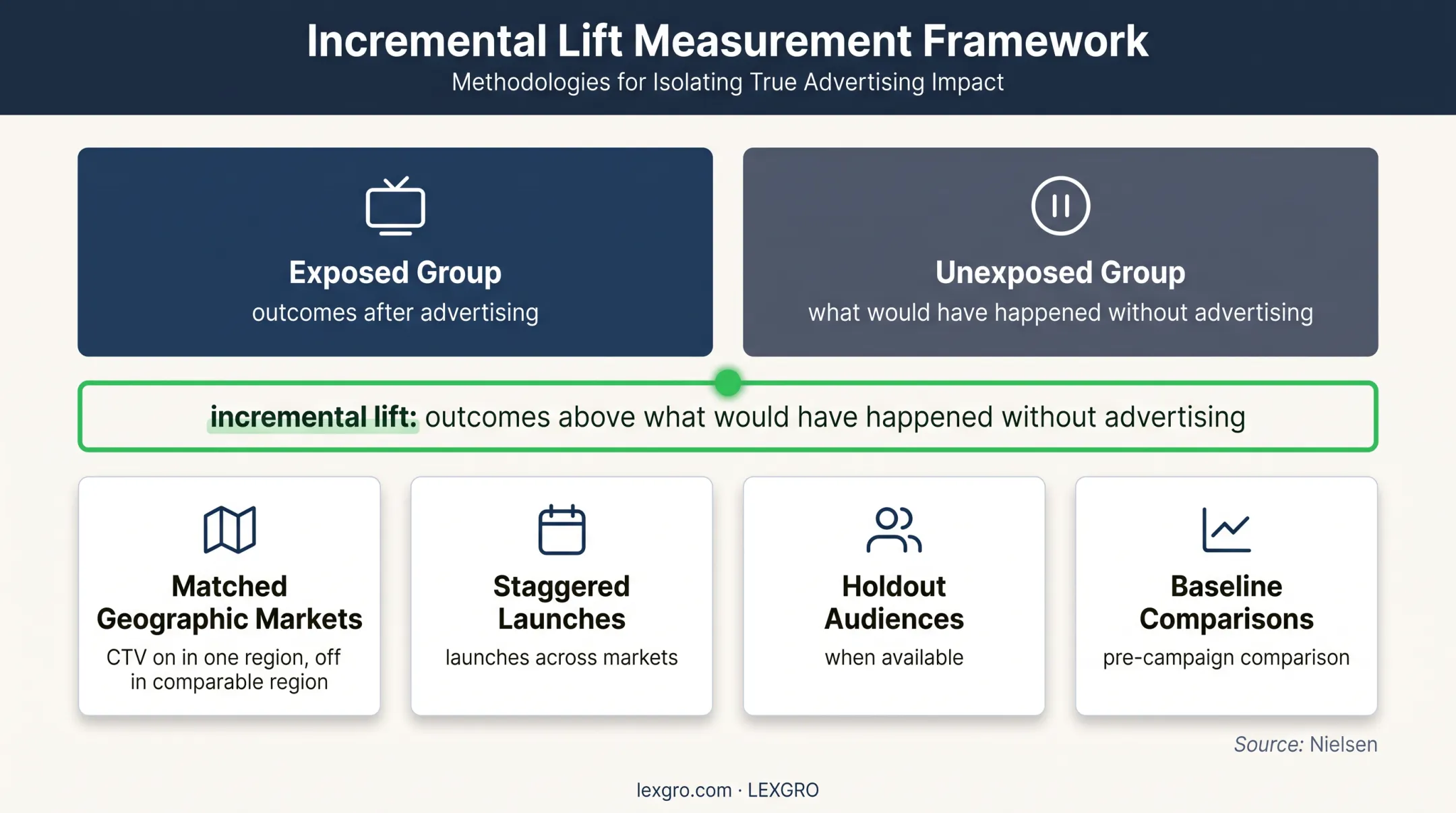Viewport: 1456px width, 813px height.
Task: Click the 'Unexposed Group' heading
Action: (1060, 272)
